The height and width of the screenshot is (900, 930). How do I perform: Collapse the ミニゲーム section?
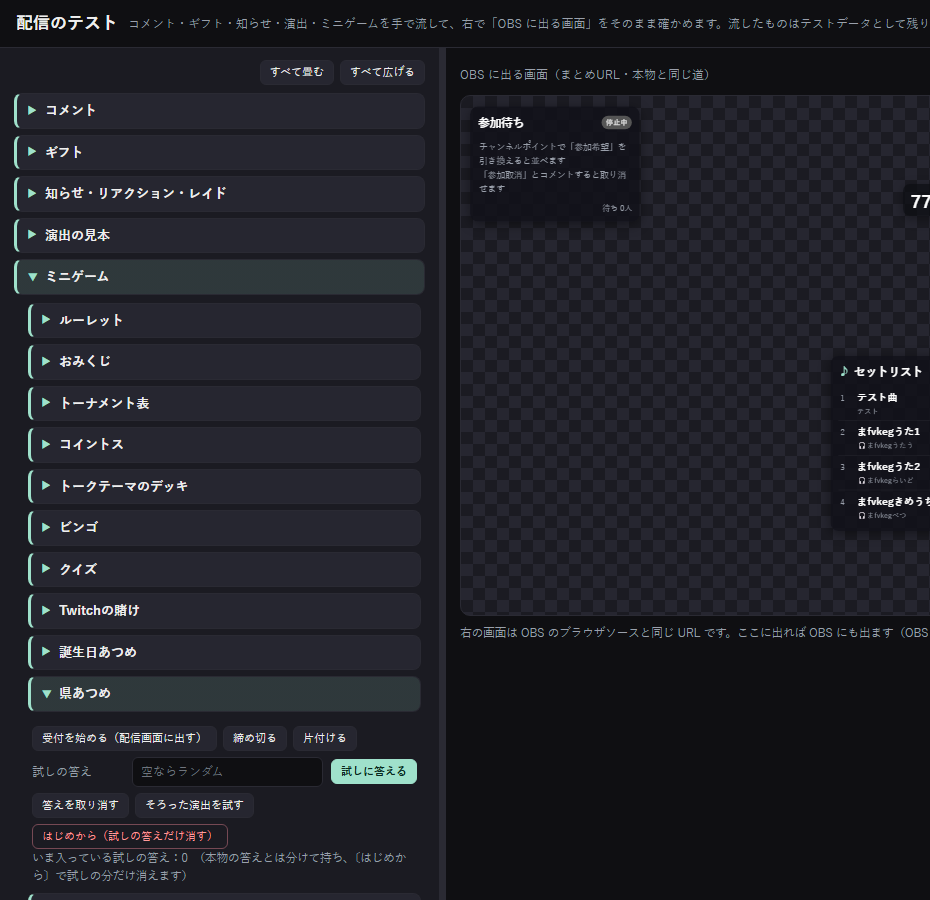click(219, 276)
